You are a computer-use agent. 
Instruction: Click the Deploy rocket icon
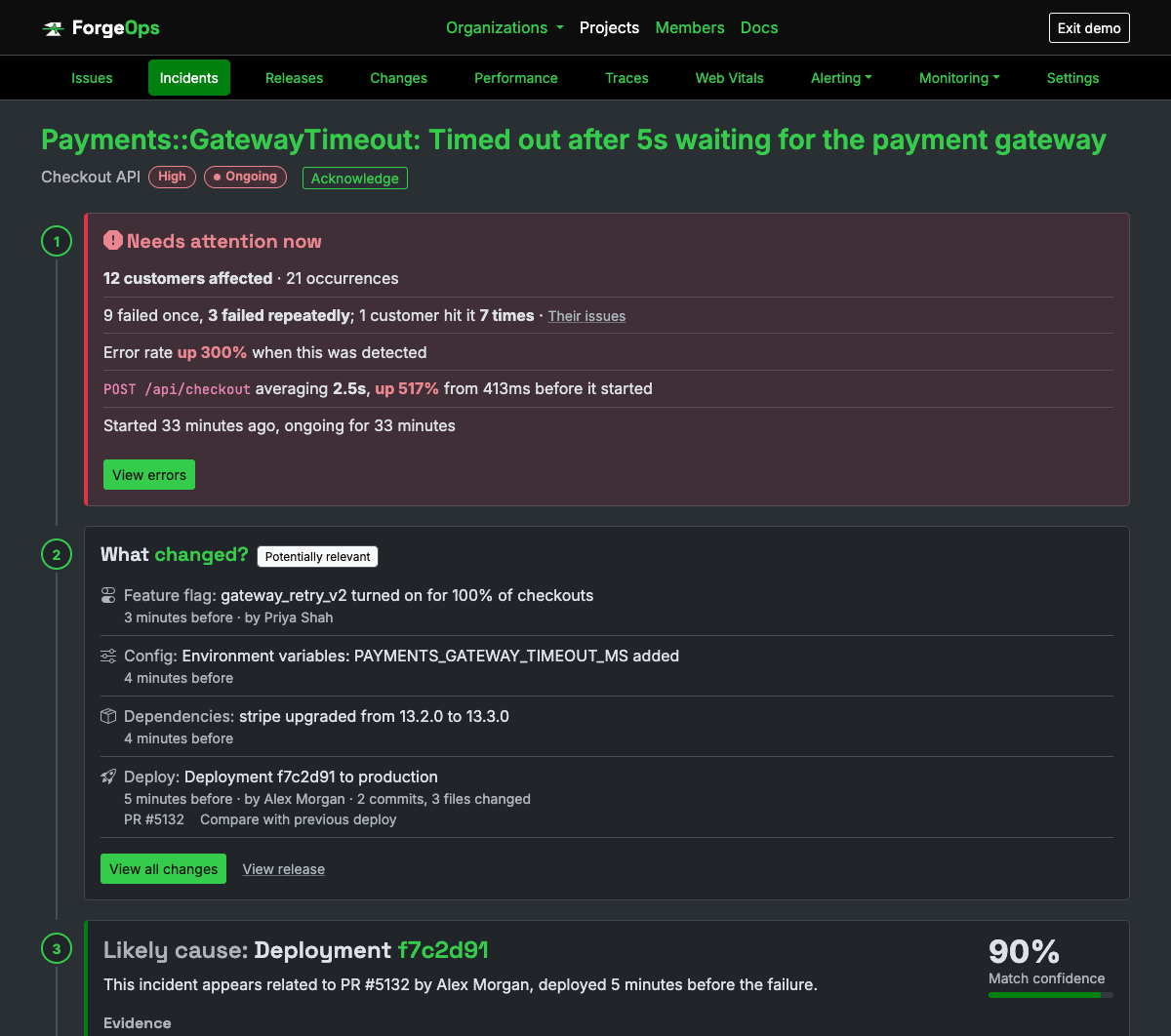(x=108, y=777)
